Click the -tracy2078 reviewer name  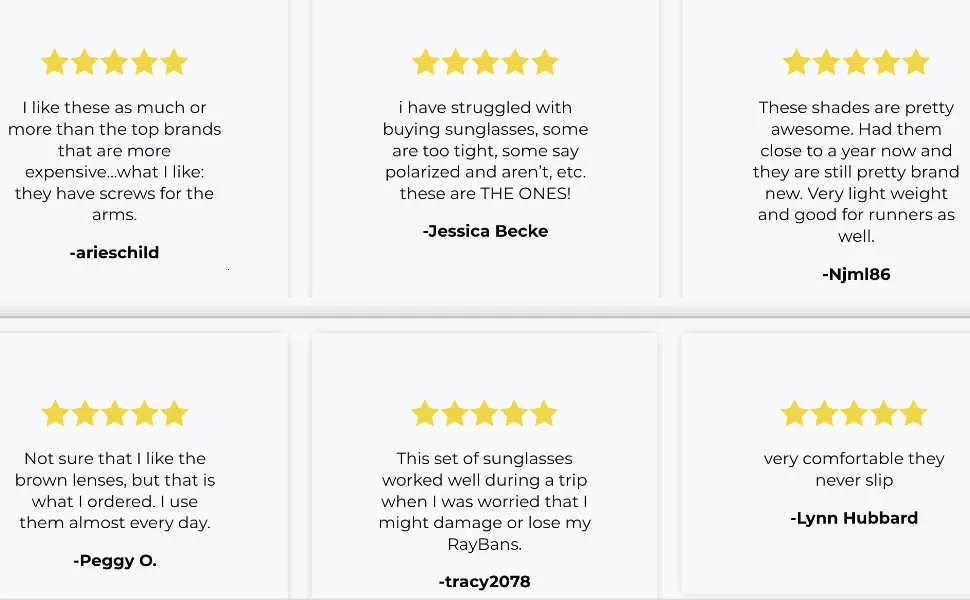(484, 582)
